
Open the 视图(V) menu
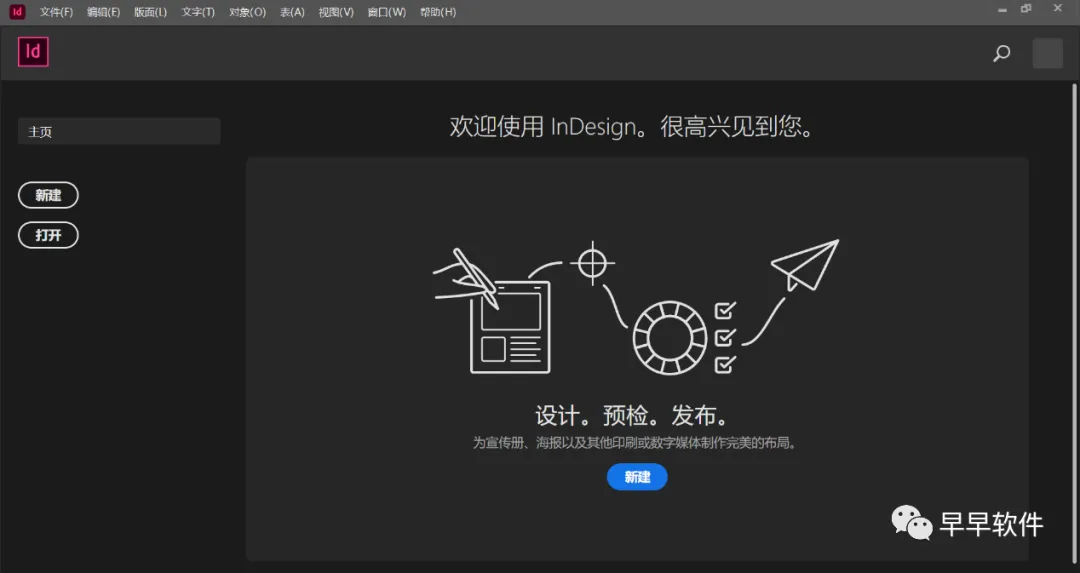(x=336, y=12)
